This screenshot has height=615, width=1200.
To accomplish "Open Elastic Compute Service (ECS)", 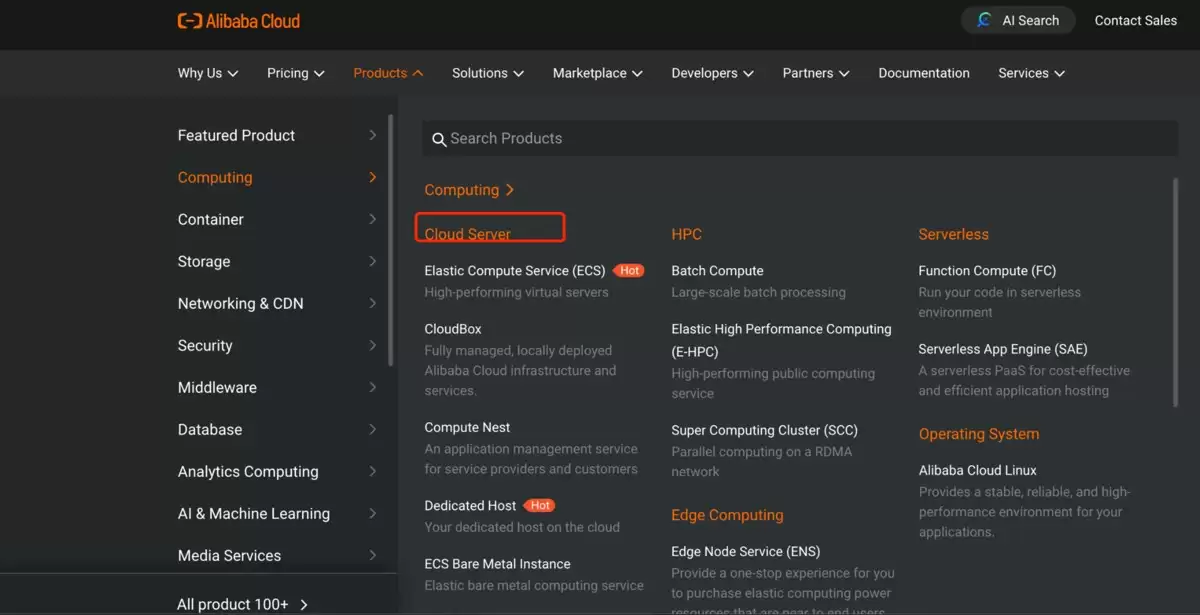I will (x=514, y=271).
